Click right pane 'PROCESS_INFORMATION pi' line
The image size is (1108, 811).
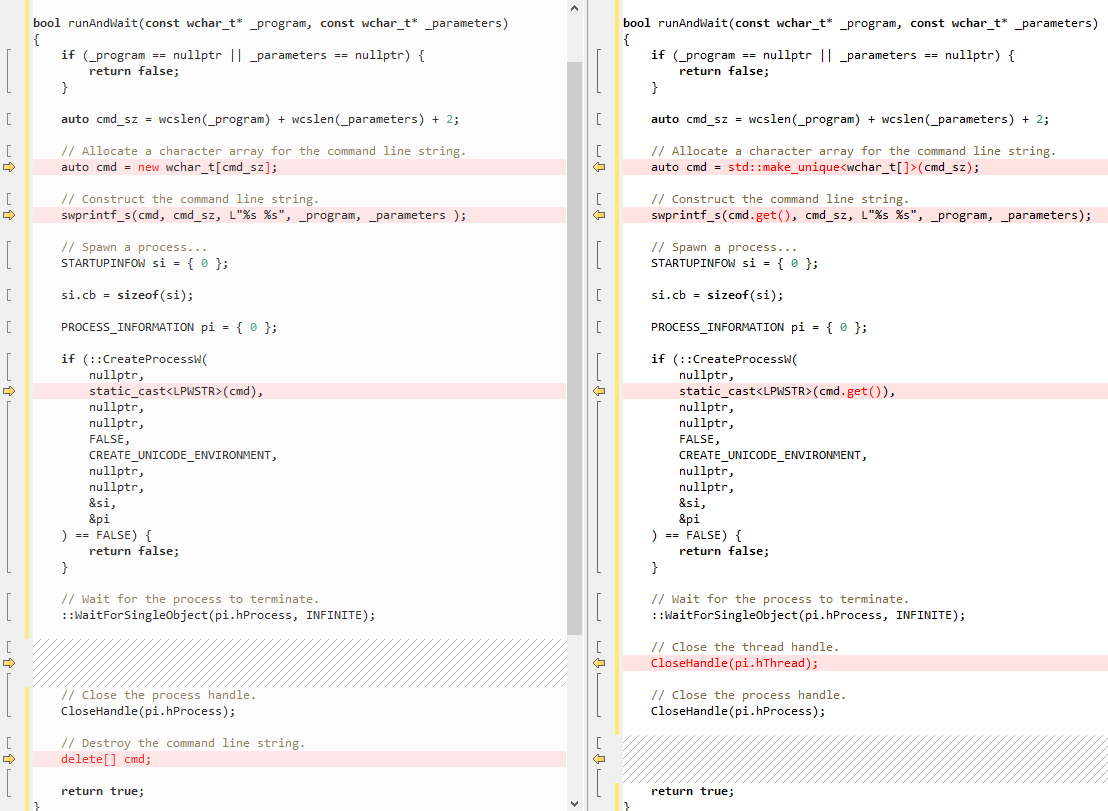(x=758, y=327)
